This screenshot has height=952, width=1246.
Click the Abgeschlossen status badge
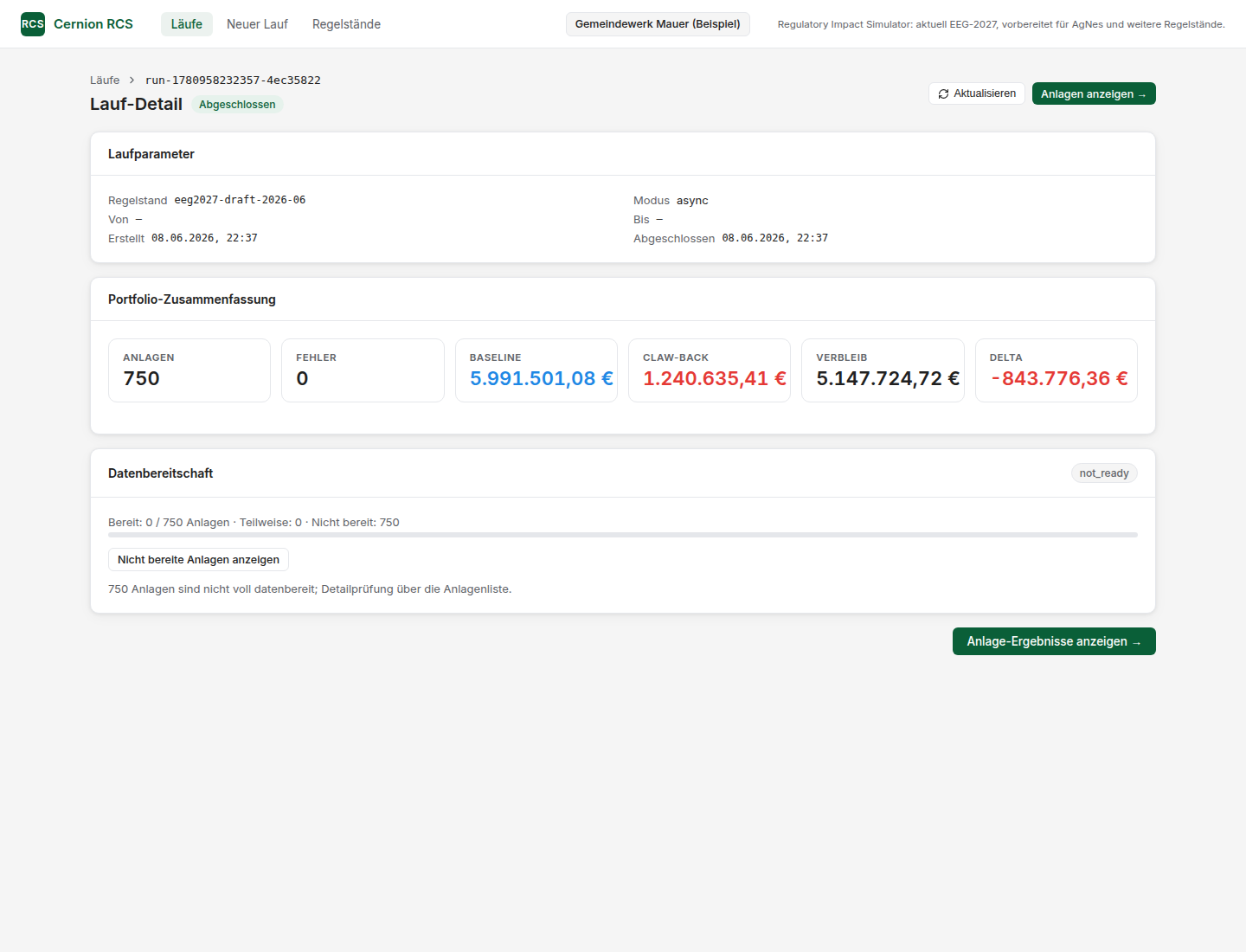coord(237,105)
